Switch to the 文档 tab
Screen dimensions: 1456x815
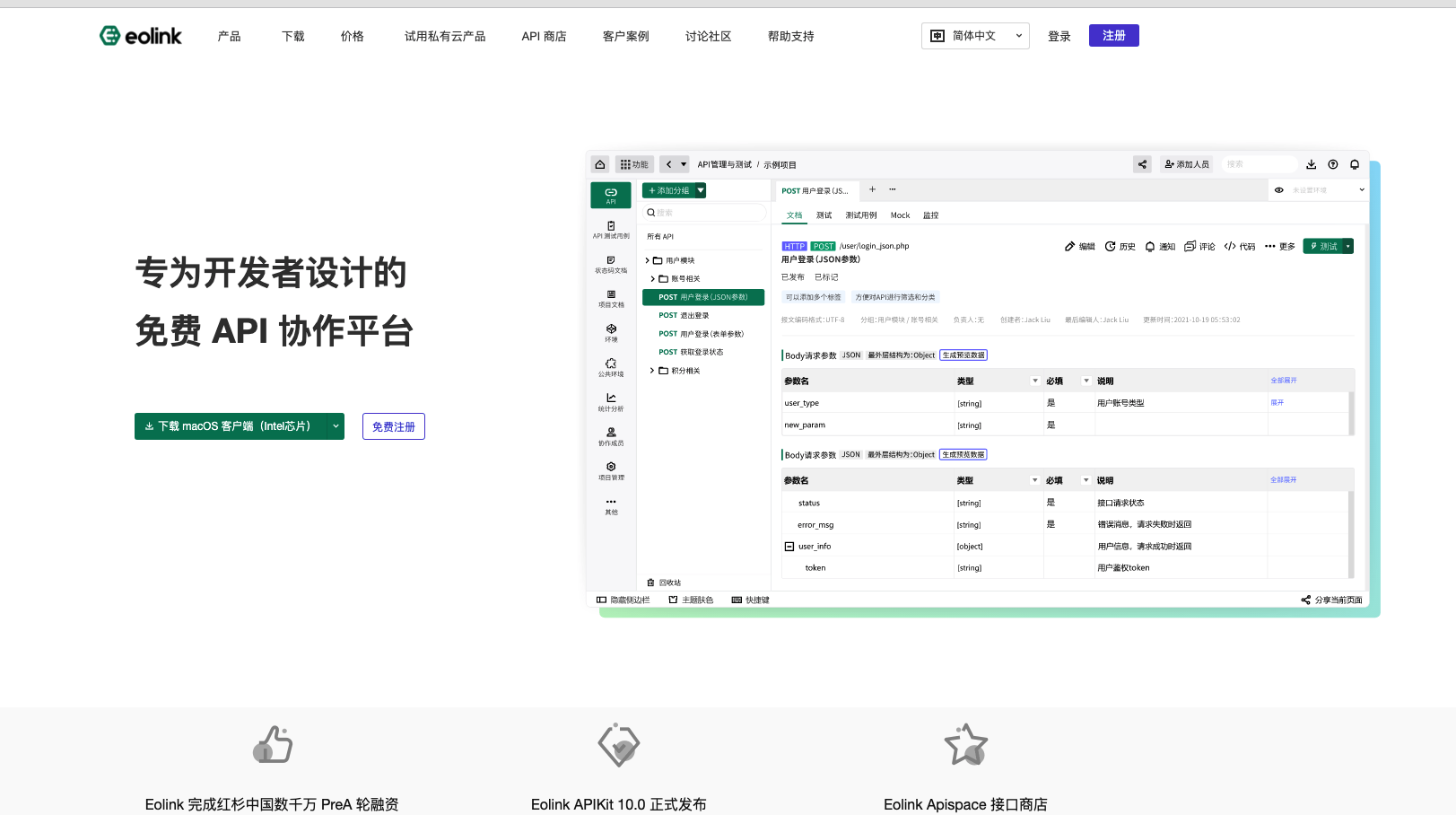tap(795, 215)
